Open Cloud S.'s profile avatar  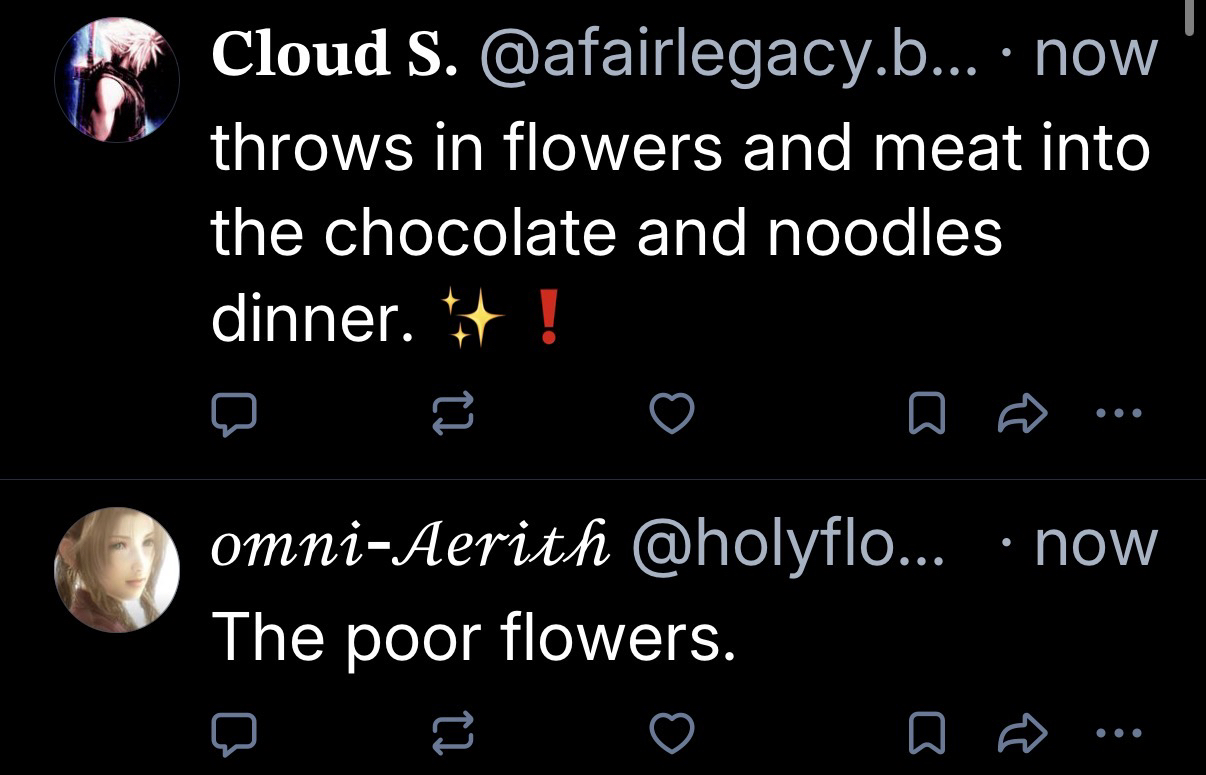(116, 78)
